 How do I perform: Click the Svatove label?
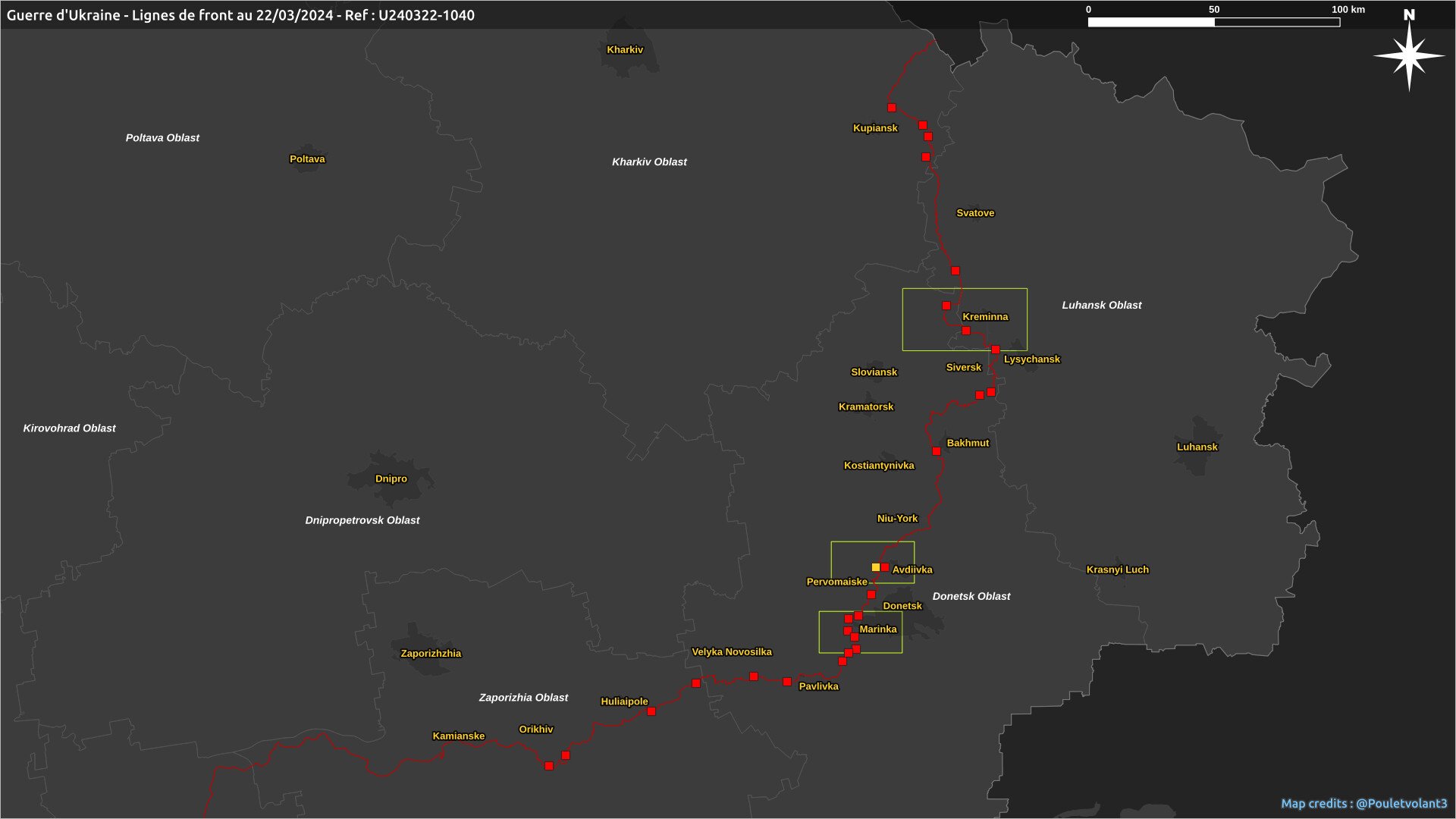[975, 213]
